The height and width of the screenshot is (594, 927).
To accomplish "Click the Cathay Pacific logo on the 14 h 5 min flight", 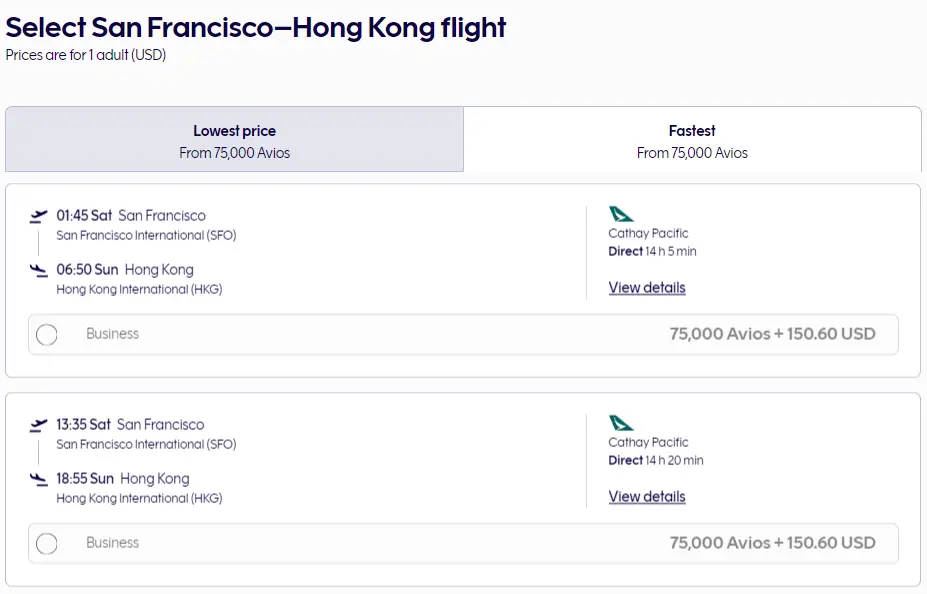I will coord(621,214).
